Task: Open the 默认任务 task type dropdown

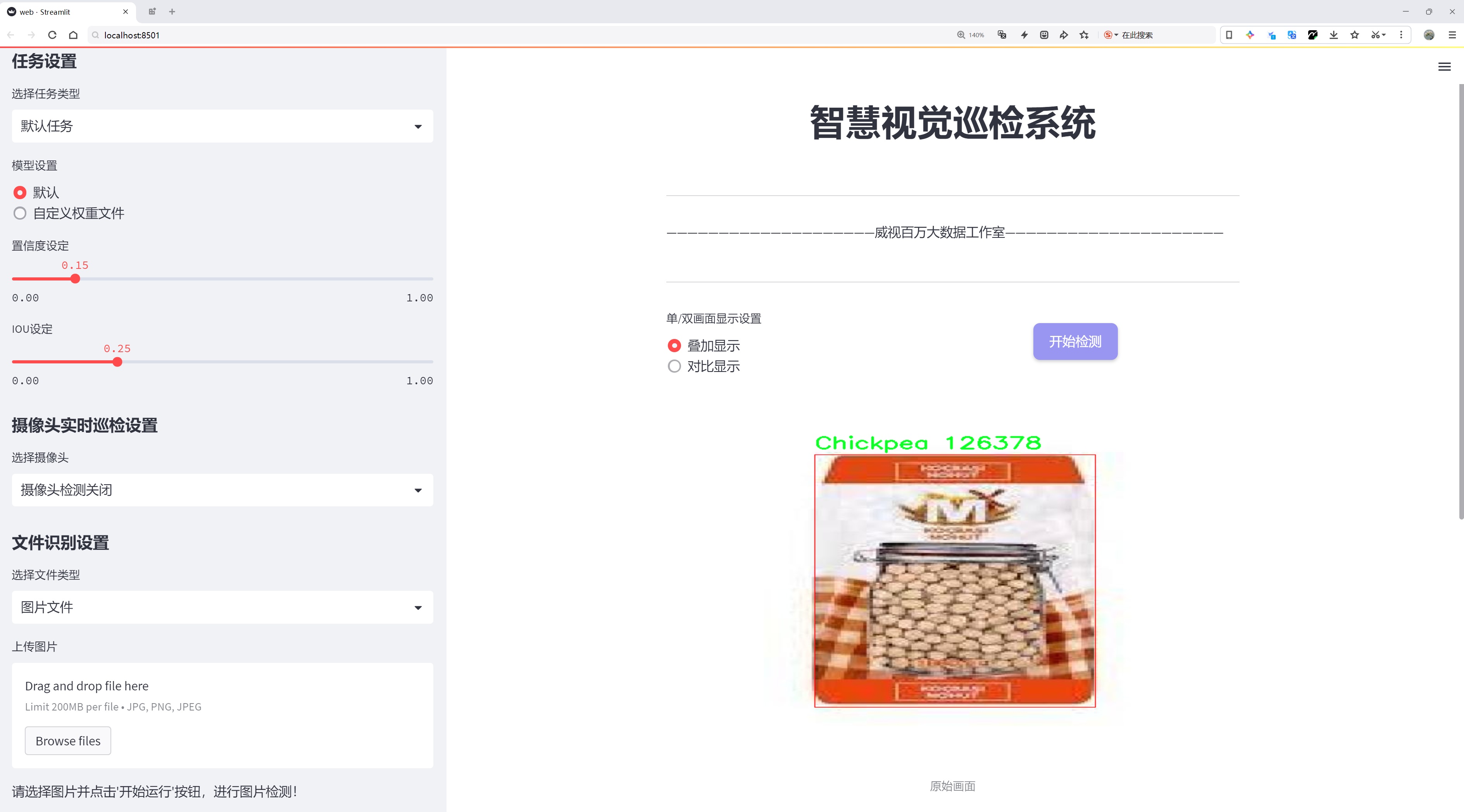Action: click(x=222, y=126)
